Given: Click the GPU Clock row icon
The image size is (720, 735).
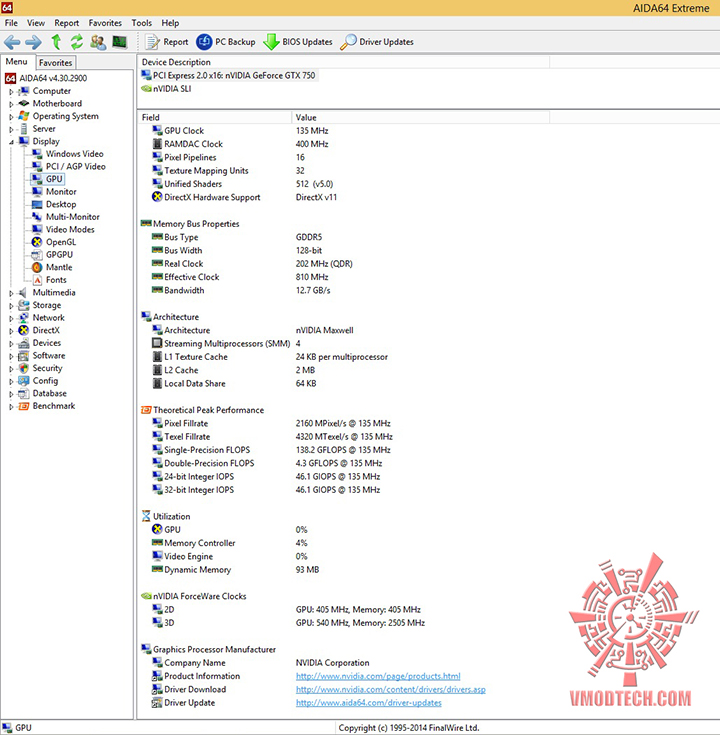Looking at the screenshot, I should (x=158, y=131).
